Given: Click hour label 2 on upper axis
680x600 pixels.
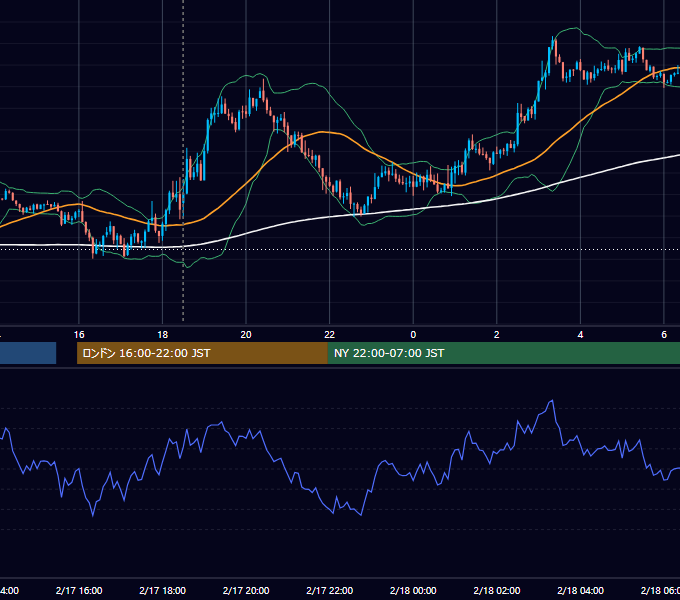Looking at the screenshot, I should tap(497, 335).
